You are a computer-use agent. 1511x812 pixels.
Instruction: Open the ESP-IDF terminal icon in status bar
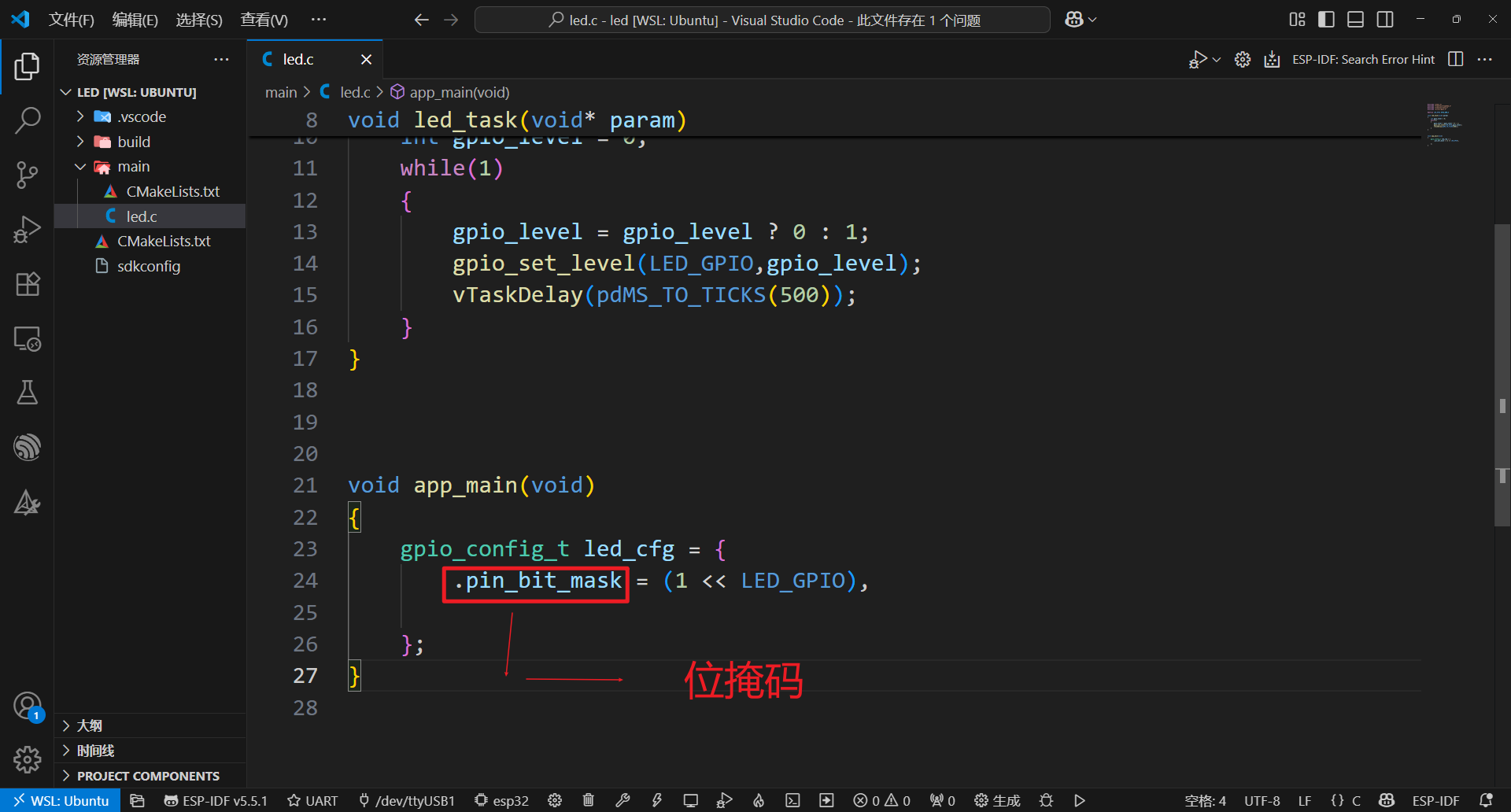(792, 800)
